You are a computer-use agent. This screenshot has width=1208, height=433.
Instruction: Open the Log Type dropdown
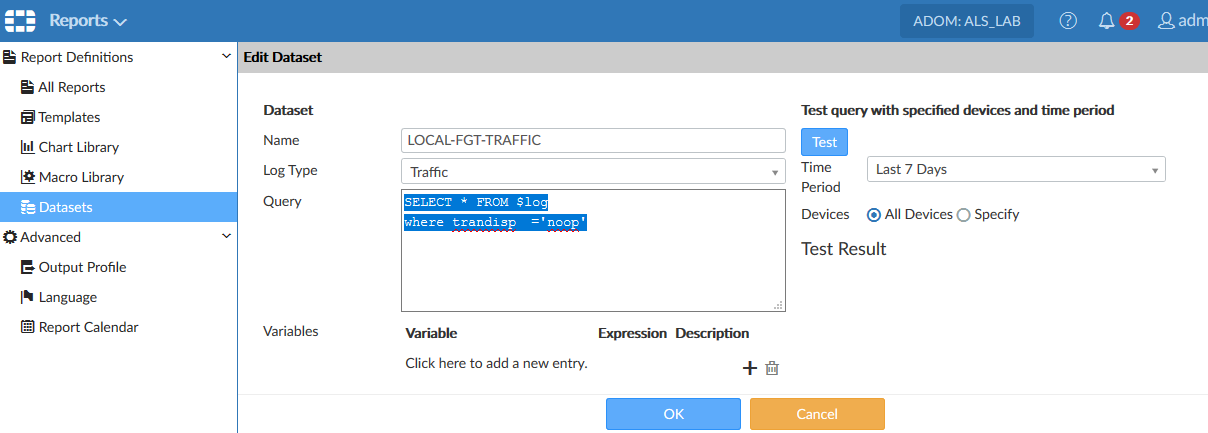pyautogui.click(x=593, y=171)
